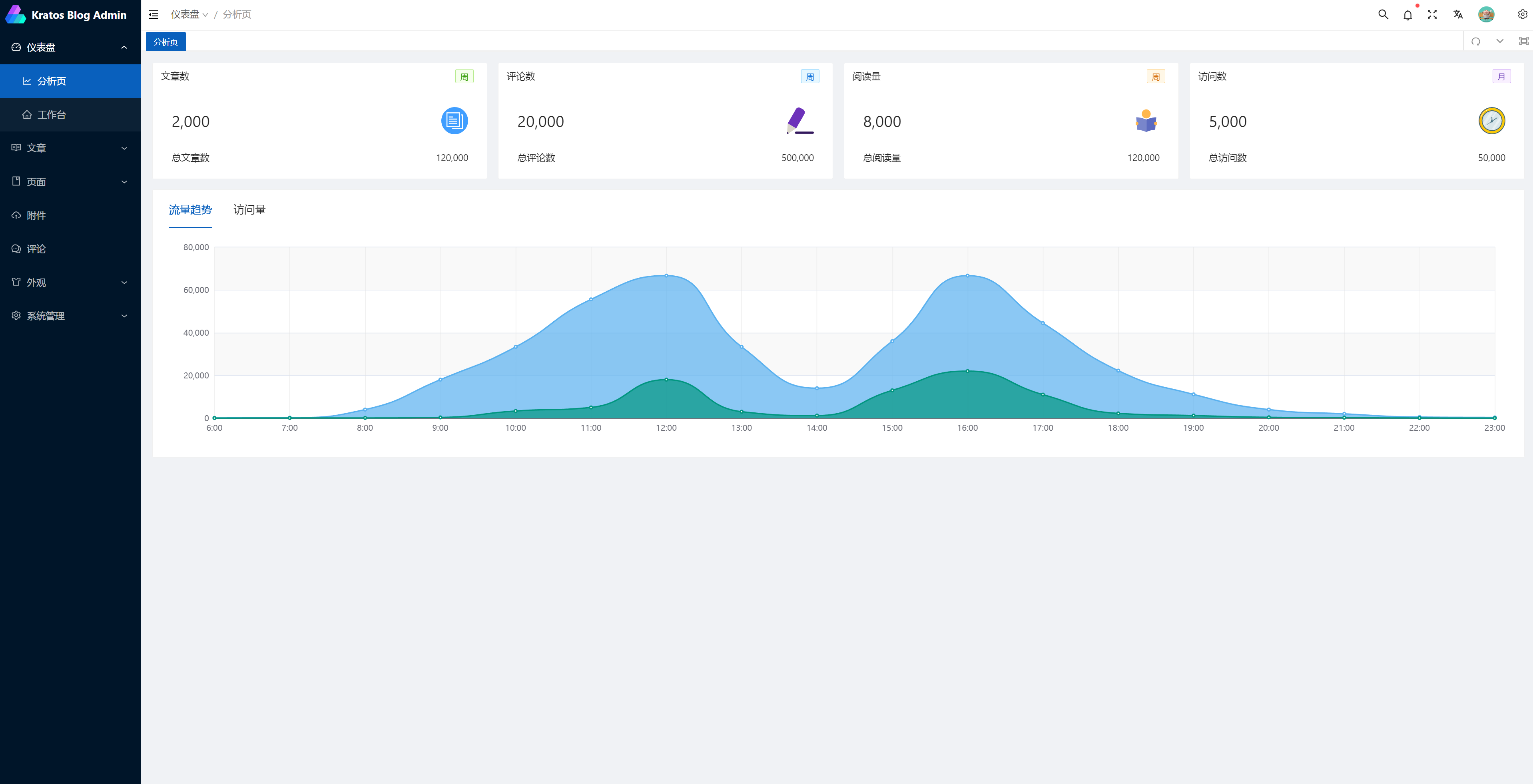1533x784 pixels.
Task: Collapse the 仪表盘 sidebar group
Action: point(70,48)
